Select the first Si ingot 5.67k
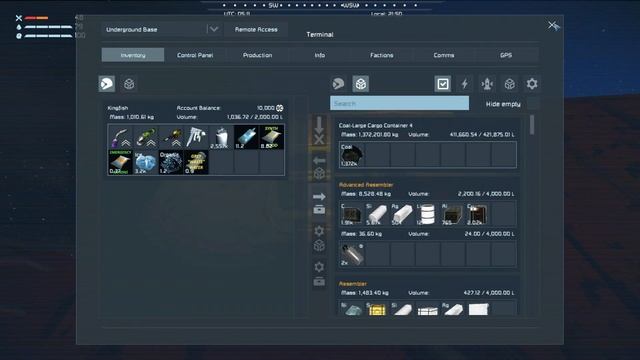Viewport: 640px width, 360px height. pyautogui.click(x=377, y=214)
